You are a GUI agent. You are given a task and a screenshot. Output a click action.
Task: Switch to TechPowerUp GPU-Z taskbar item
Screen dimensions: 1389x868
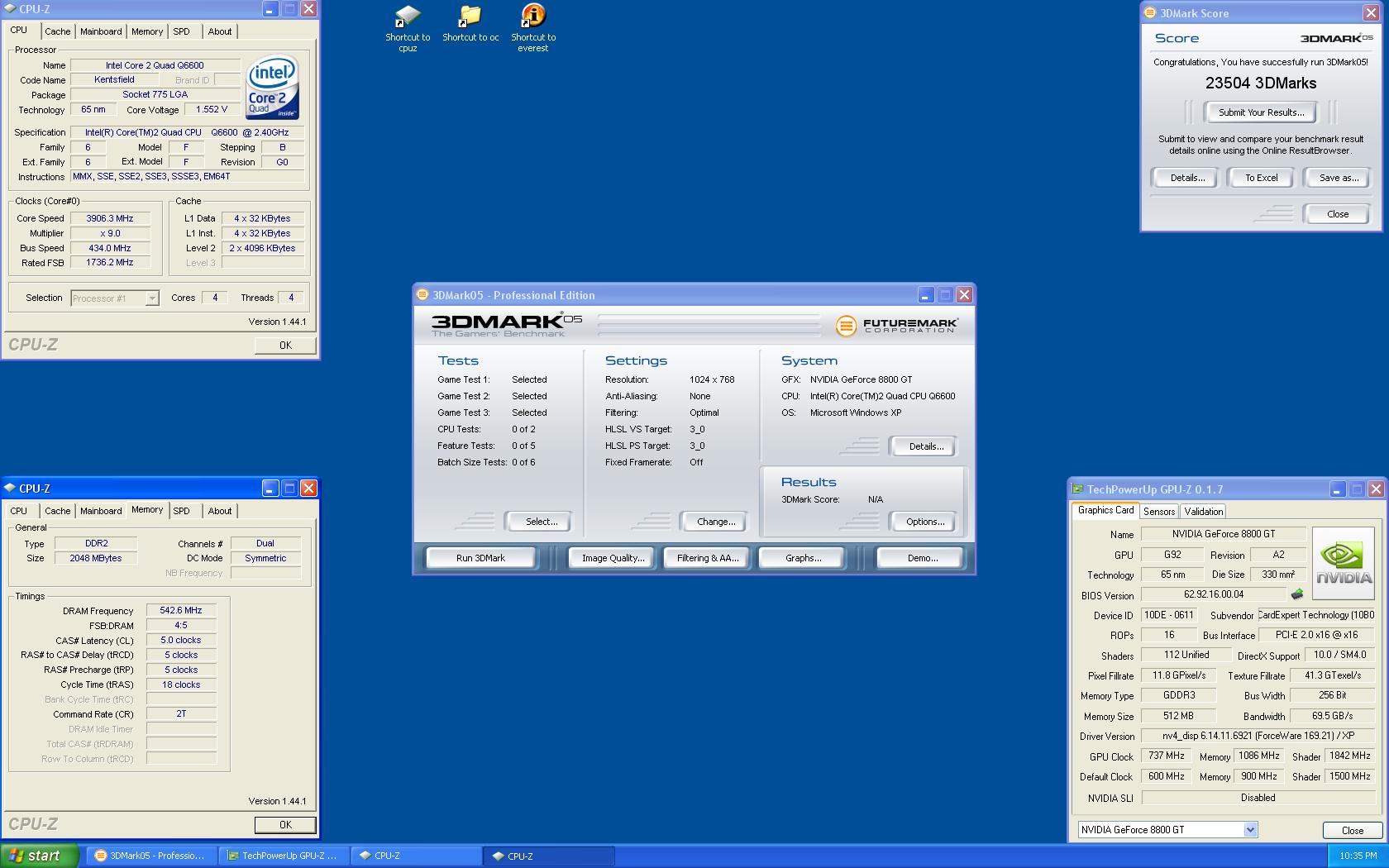[x=284, y=856]
